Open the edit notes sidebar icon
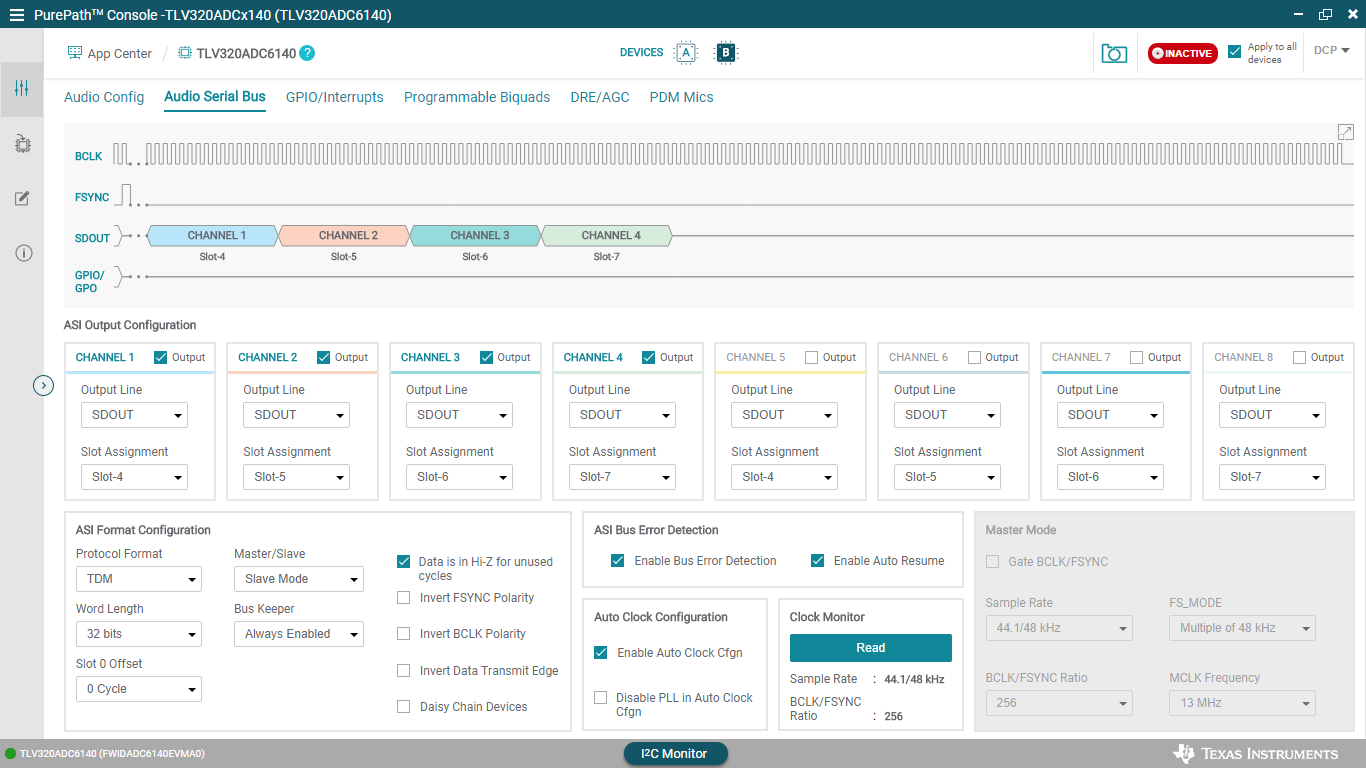 [x=22, y=198]
